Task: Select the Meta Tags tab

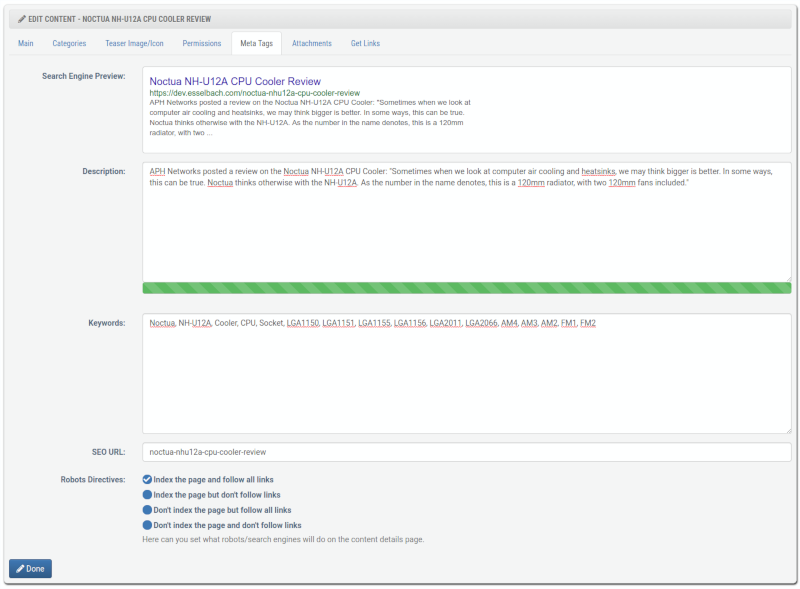Action: [x=256, y=43]
